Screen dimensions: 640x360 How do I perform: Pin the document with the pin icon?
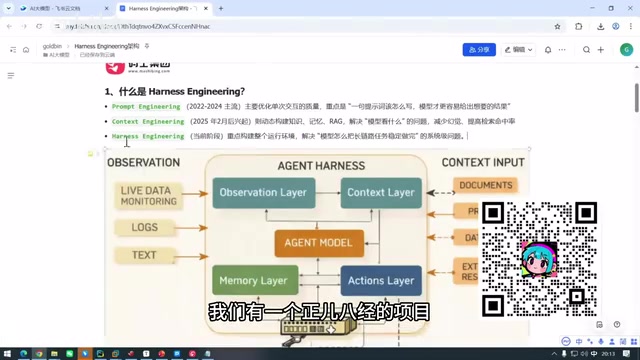(x=147, y=46)
